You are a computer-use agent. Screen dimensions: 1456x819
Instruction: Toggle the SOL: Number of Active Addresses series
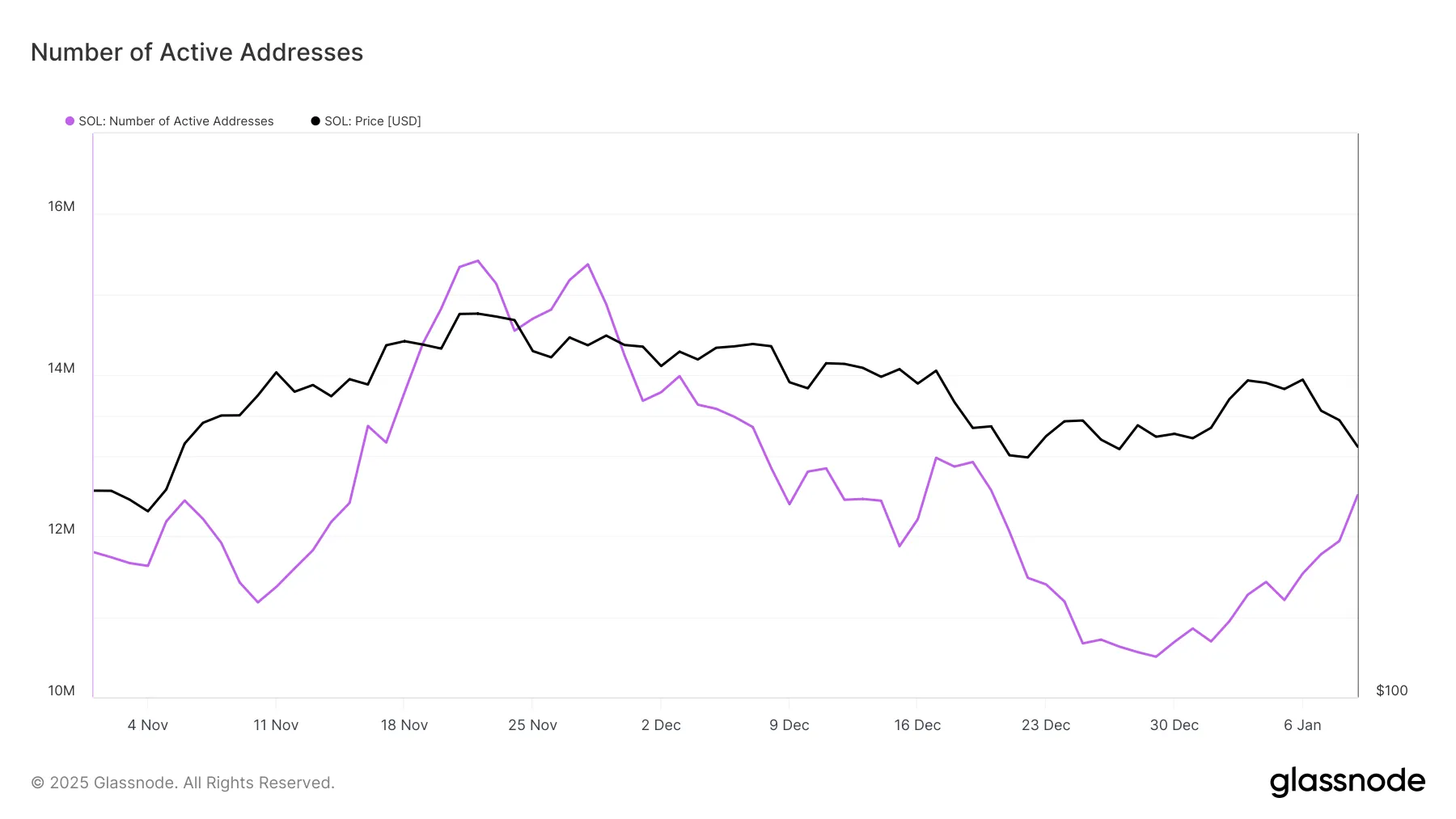click(176, 121)
